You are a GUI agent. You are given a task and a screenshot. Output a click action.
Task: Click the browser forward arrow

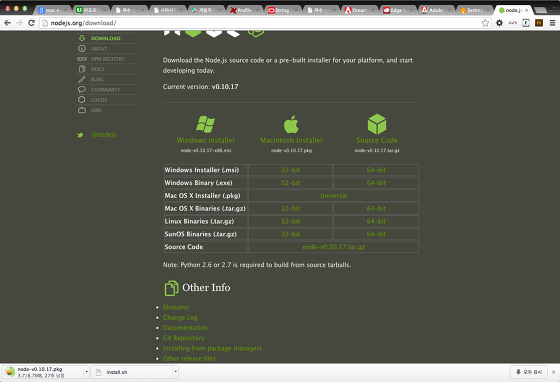pos(19,23)
